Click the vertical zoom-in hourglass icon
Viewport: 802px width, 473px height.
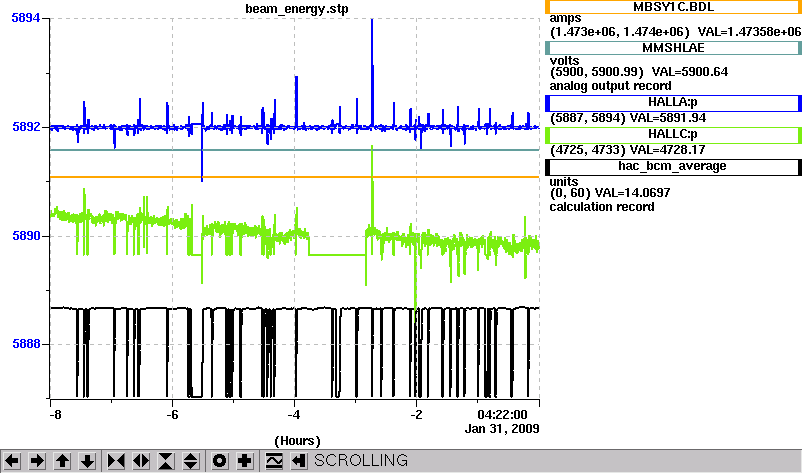(166, 461)
